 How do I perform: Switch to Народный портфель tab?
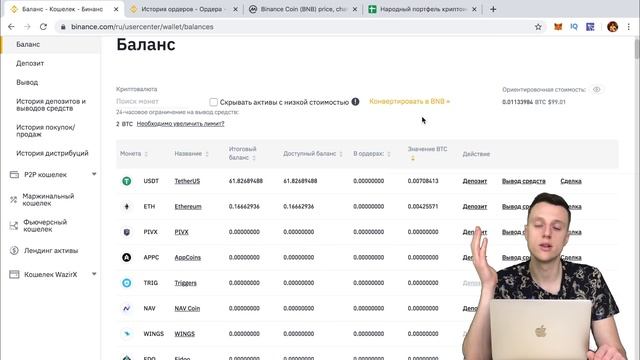pyautogui.click(x=422, y=9)
